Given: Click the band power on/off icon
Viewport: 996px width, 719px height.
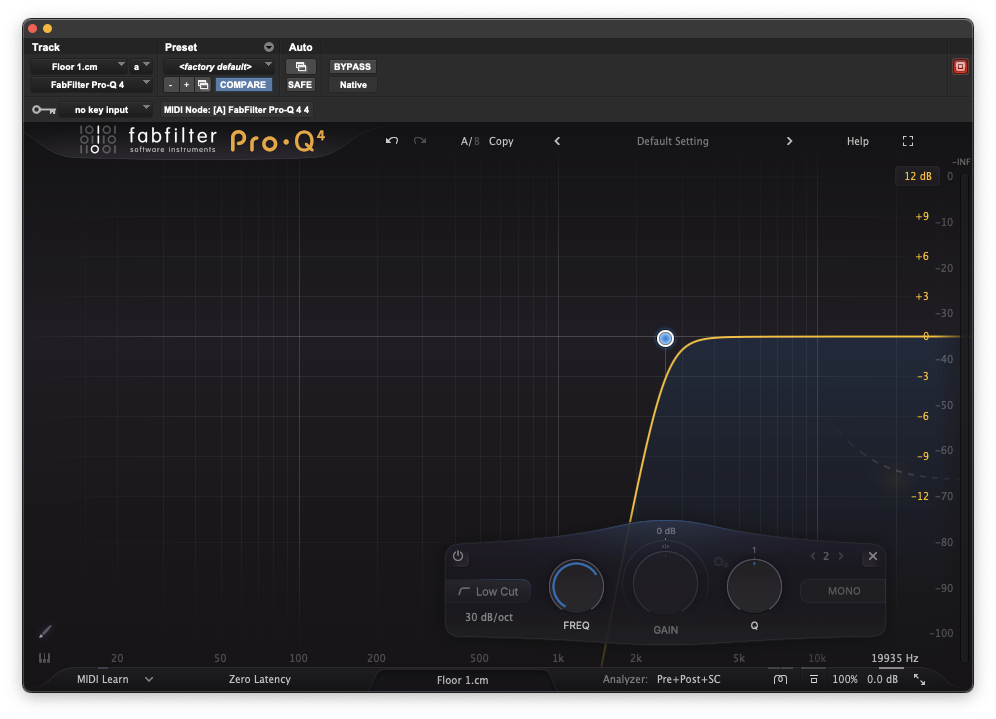Looking at the screenshot, I should [x=458, y=556].
